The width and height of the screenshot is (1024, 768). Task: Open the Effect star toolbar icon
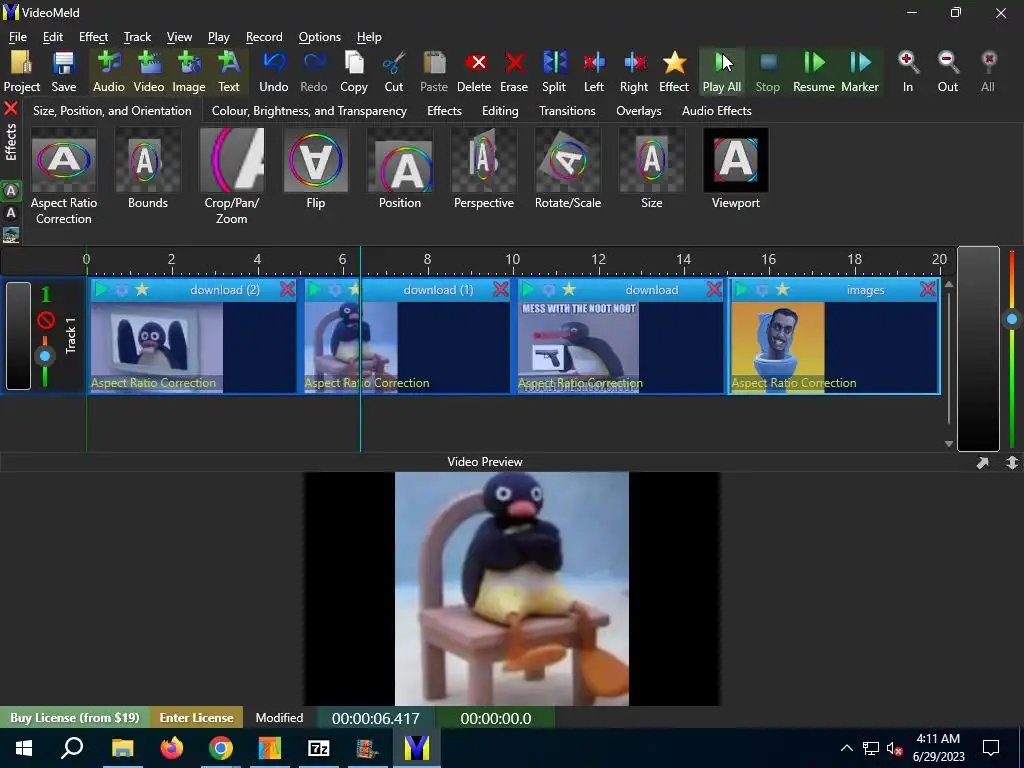(x=674, y=71)
